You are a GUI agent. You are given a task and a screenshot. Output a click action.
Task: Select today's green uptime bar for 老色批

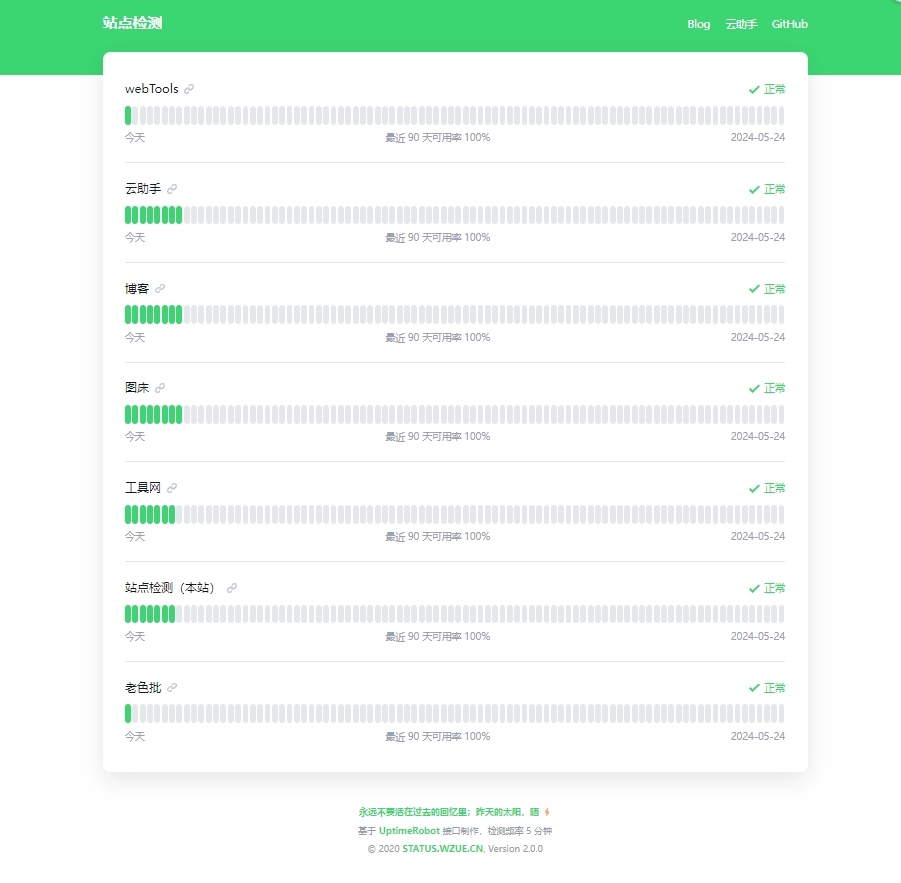[x=128, y=713]
